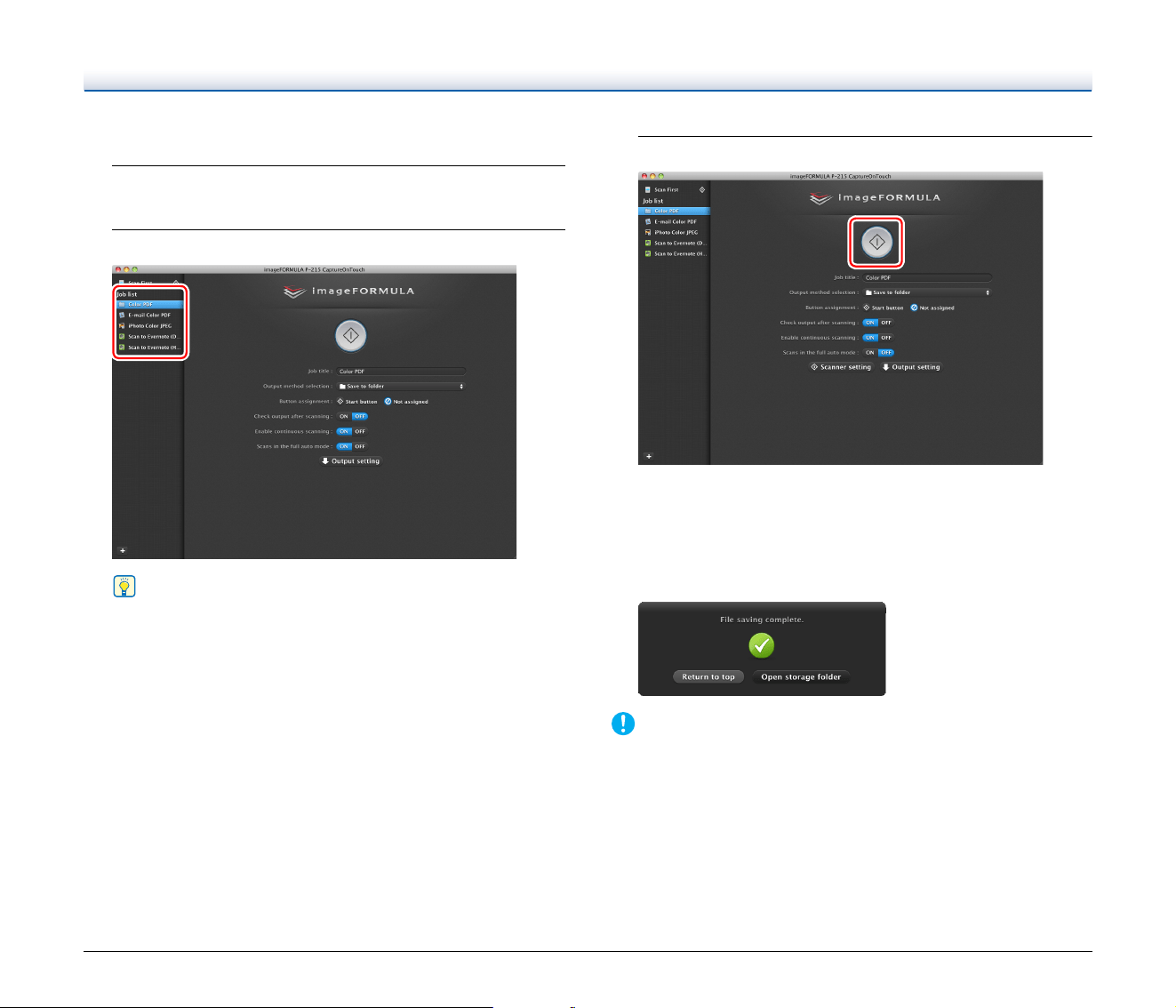Open Save to folder dropdown beside the red-outlined job list
The width and height of the screenshot is (1176, 1008).
401,387
